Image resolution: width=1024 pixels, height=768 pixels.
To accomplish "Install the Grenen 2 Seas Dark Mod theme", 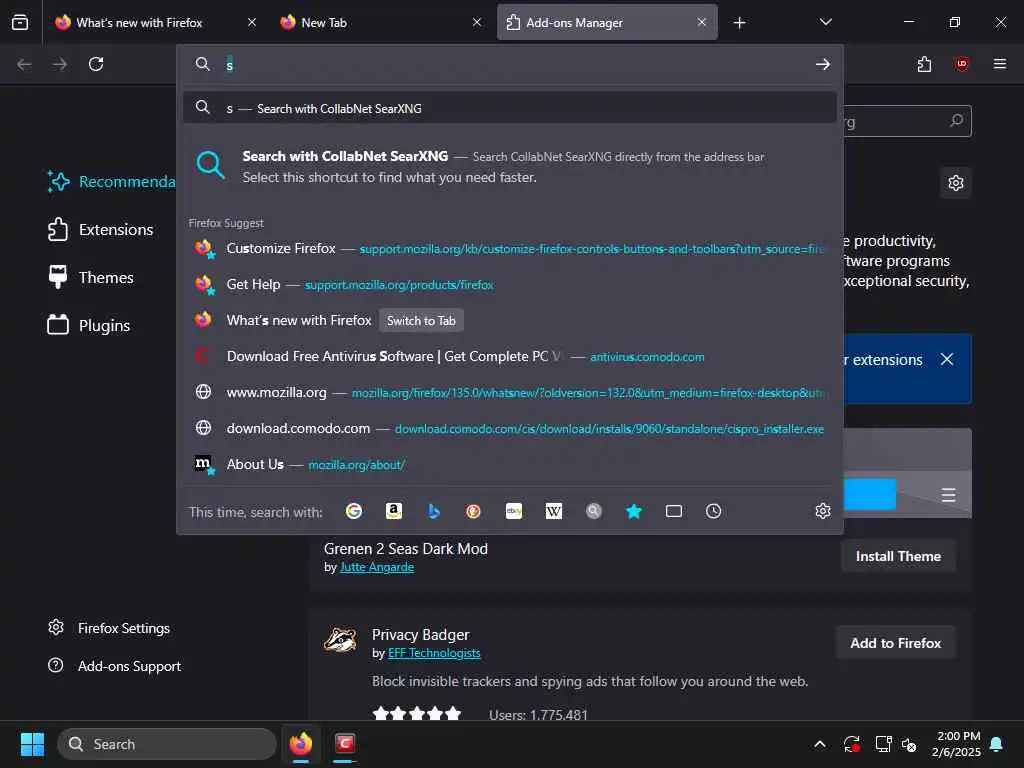I will 898,556.
